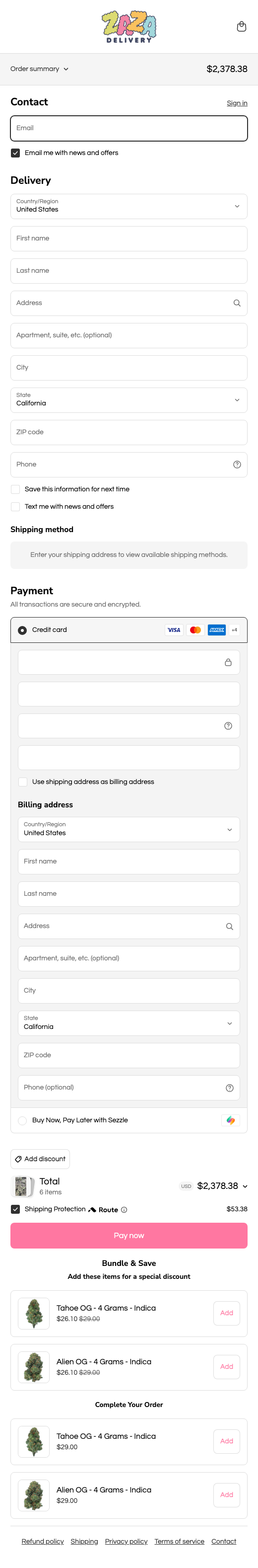
Task: Click the delivery First name field
Action: click(129, 238)
